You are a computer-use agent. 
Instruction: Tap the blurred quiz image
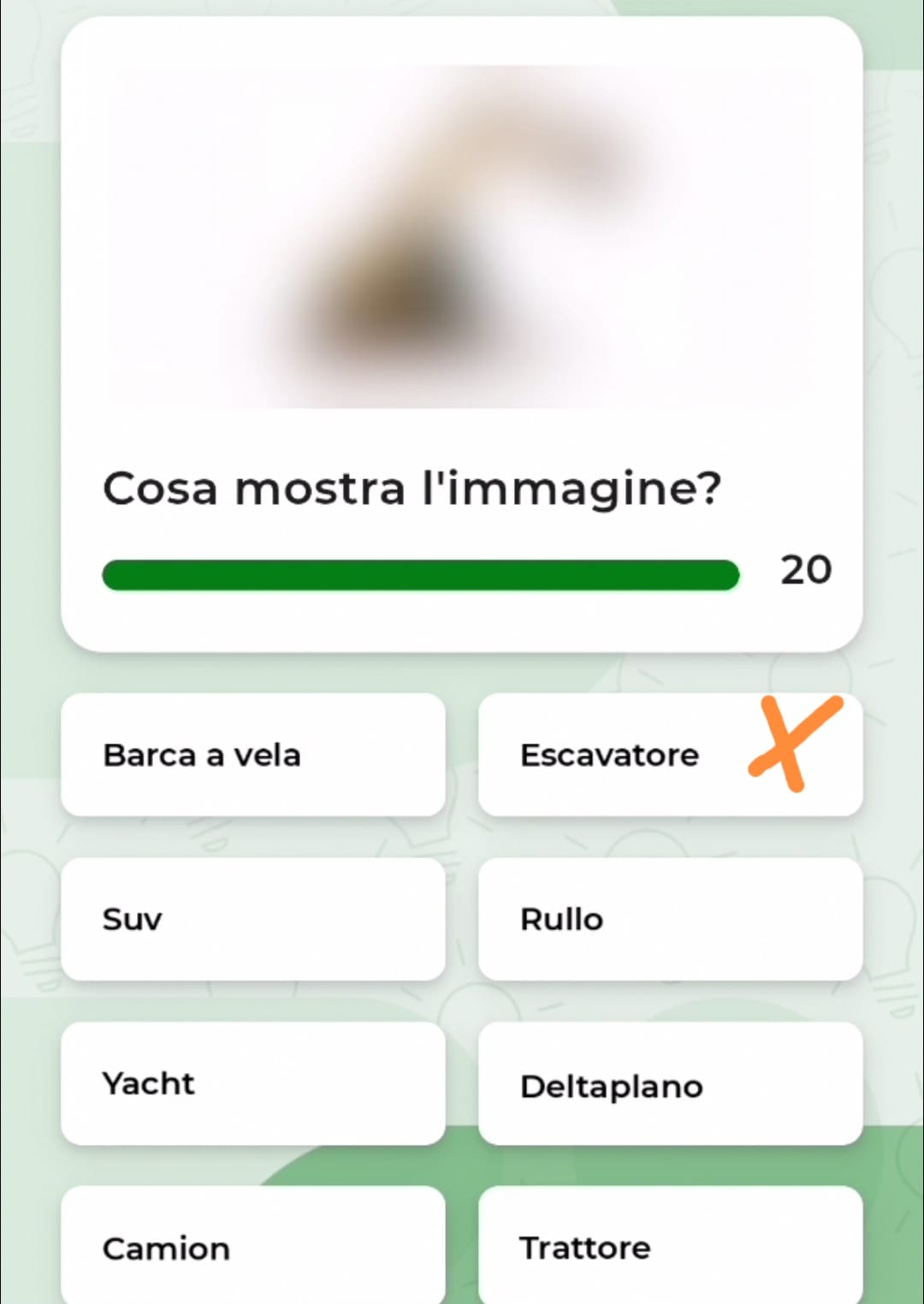pos(462,238)
